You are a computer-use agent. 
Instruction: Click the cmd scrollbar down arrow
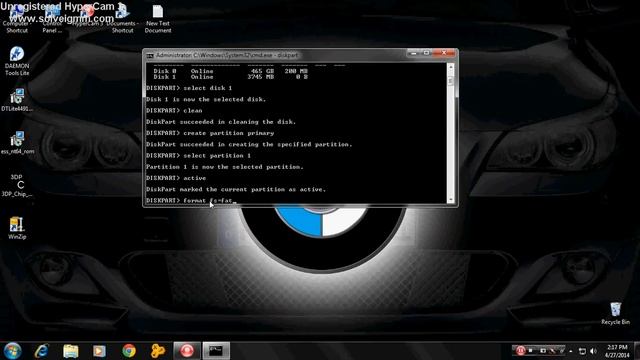tap(451, 200)
